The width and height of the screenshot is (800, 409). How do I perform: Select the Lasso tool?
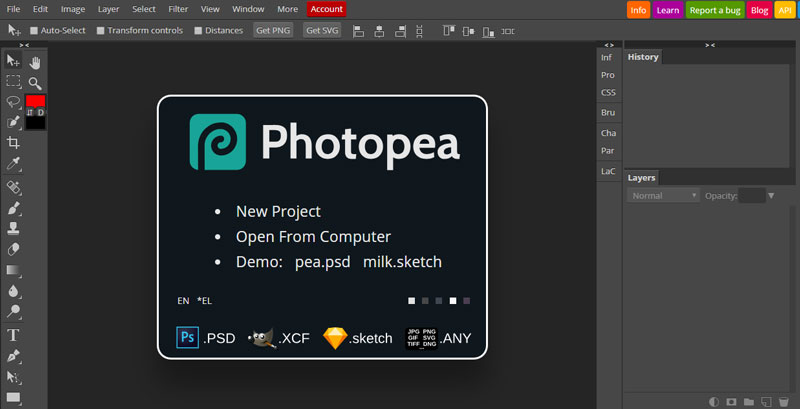point(13,101)
